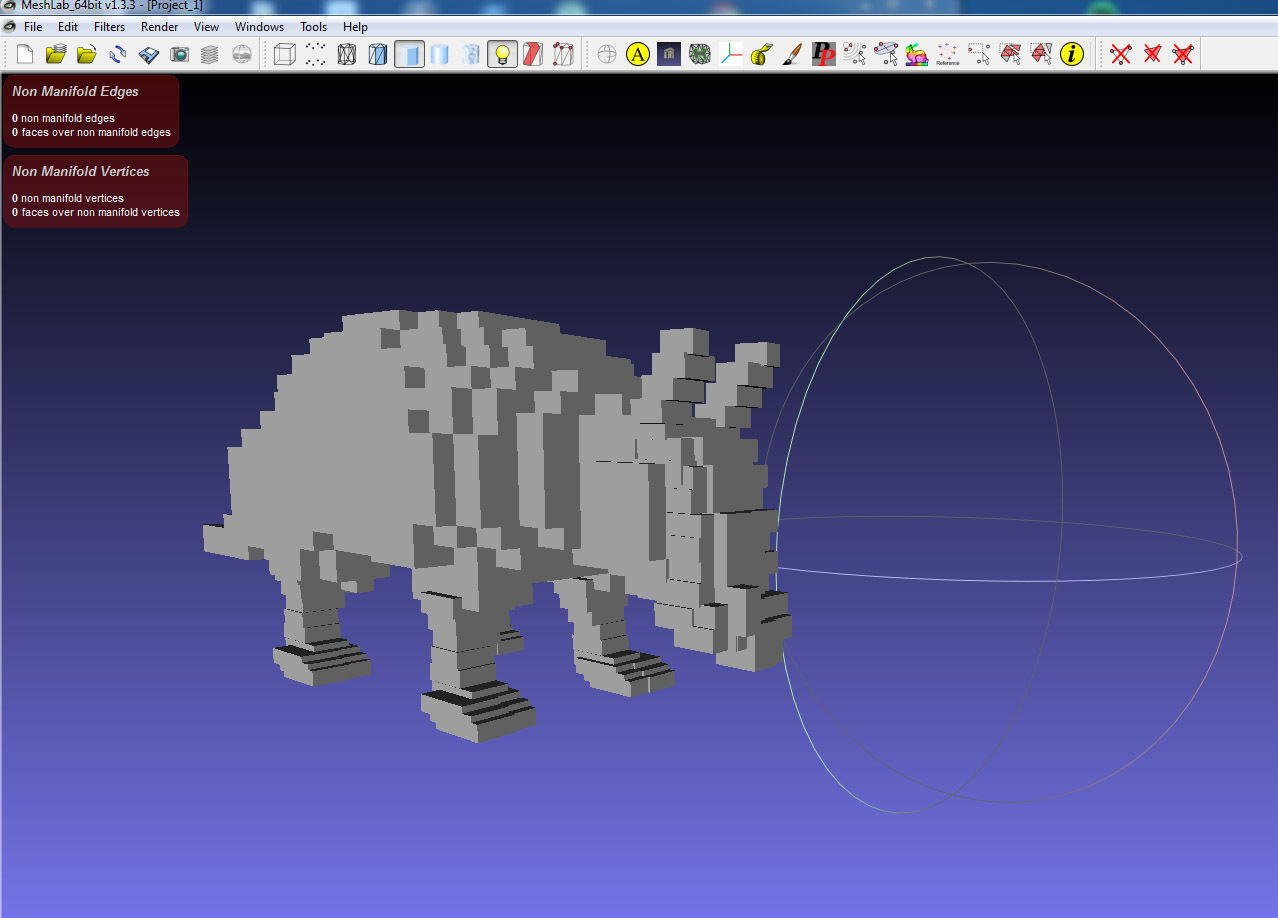
Task: Toggle Bounding Box render mode
Action: pos(285,54)
